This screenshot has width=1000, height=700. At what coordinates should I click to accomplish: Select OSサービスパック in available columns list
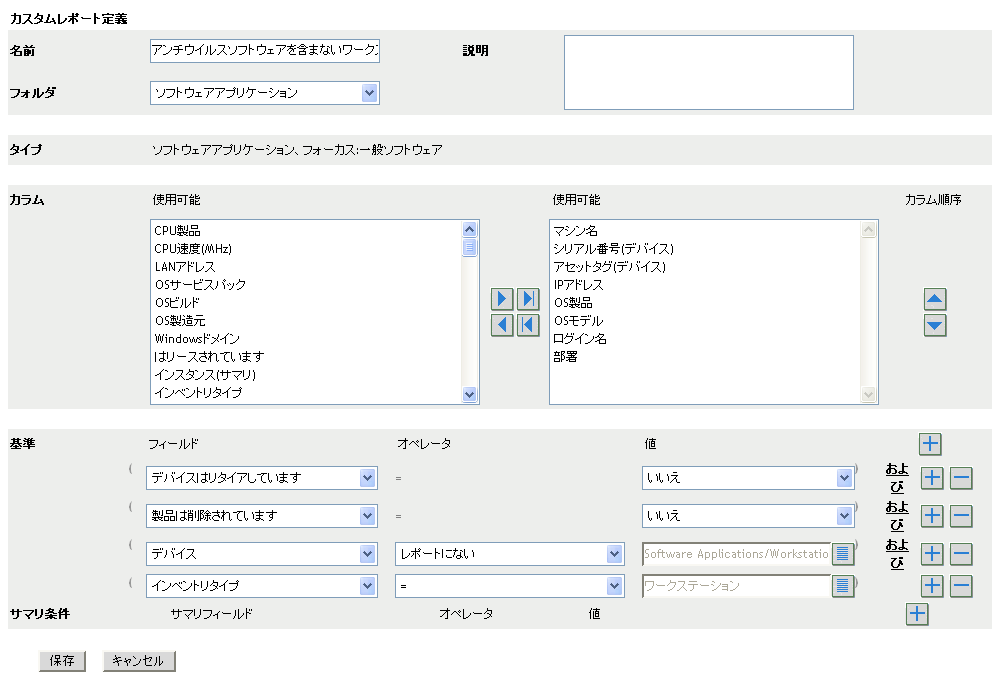(x=201, y=285)
